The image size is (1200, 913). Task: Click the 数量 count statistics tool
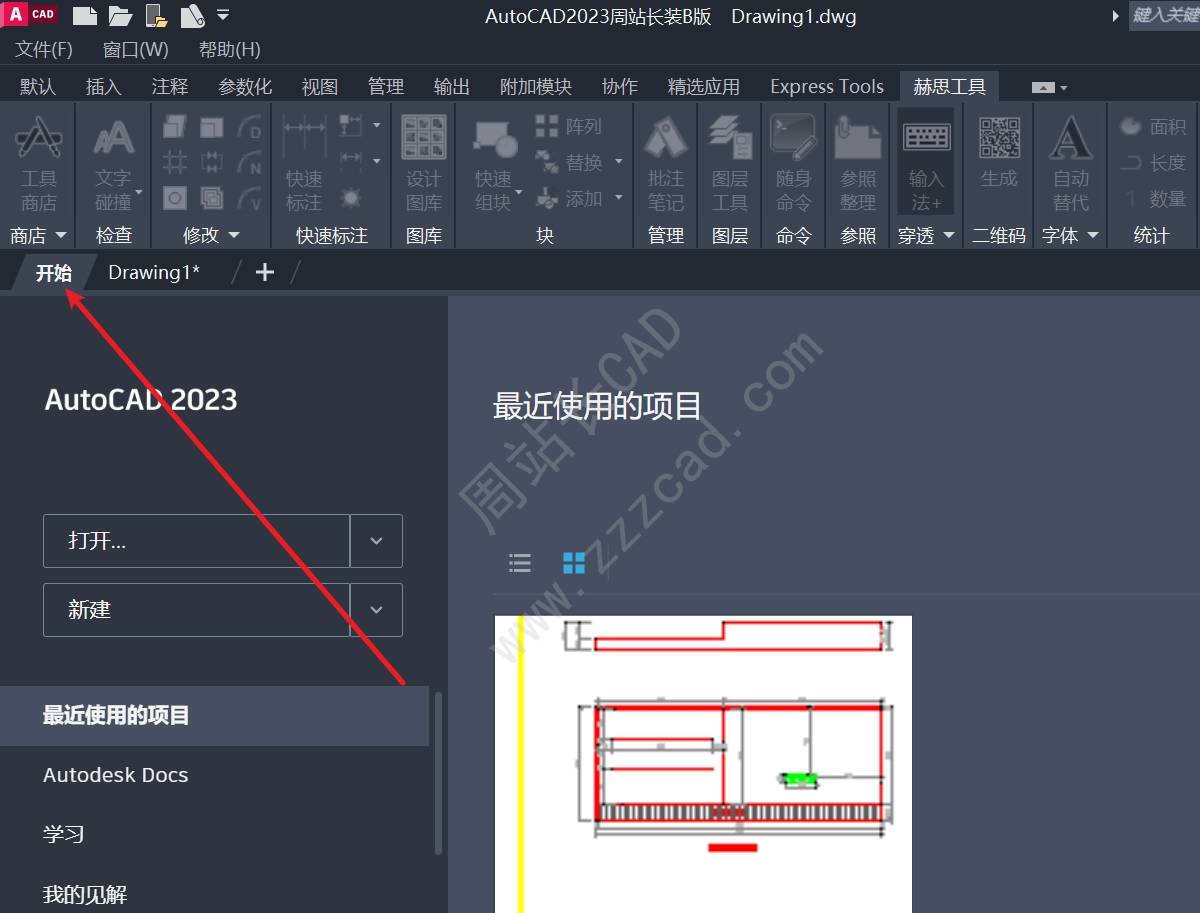coord(1153,198)
